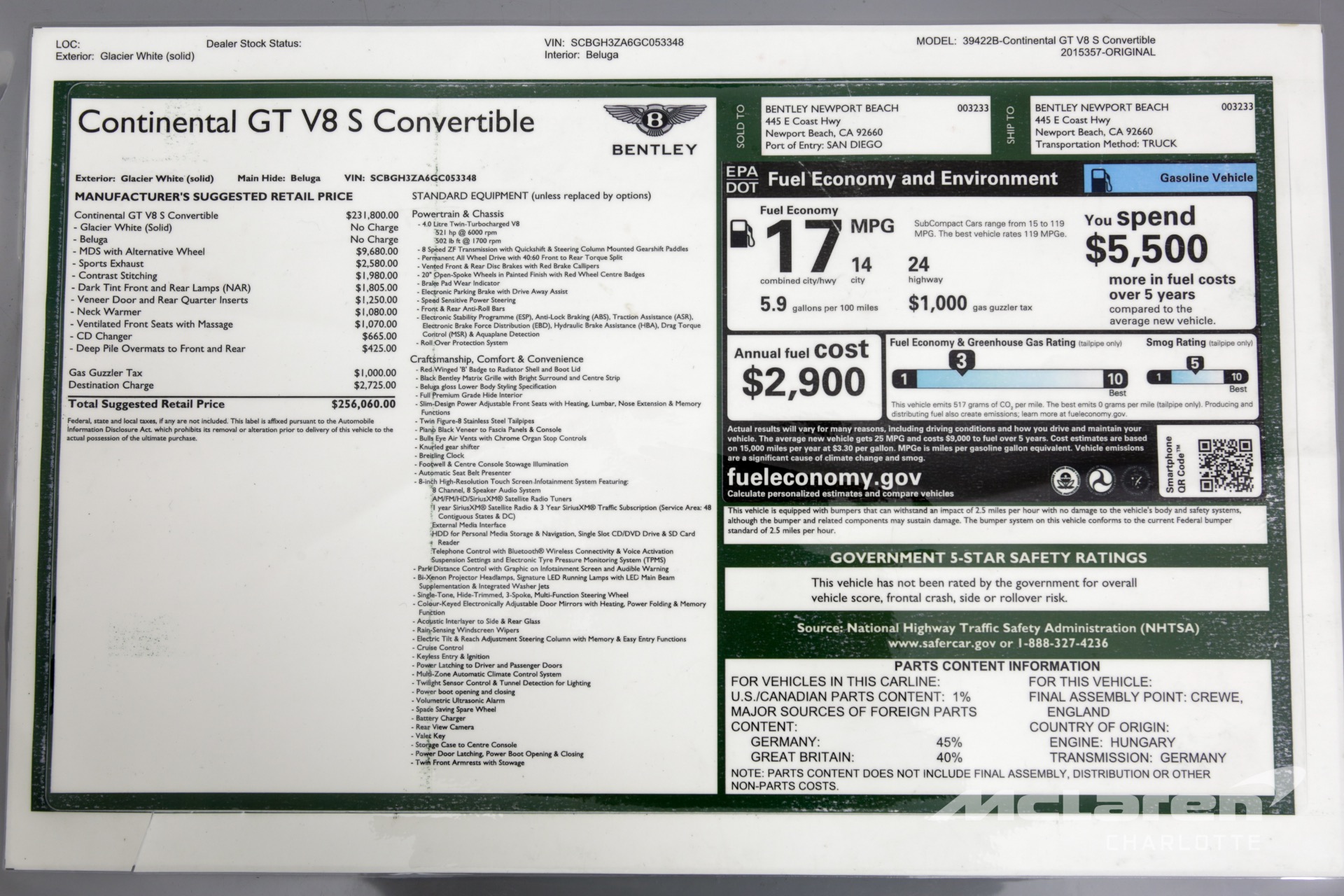This screenshot has height=896, width=1344.
Task: Click the Sports Exhaust option line
Action: point(236,263)
